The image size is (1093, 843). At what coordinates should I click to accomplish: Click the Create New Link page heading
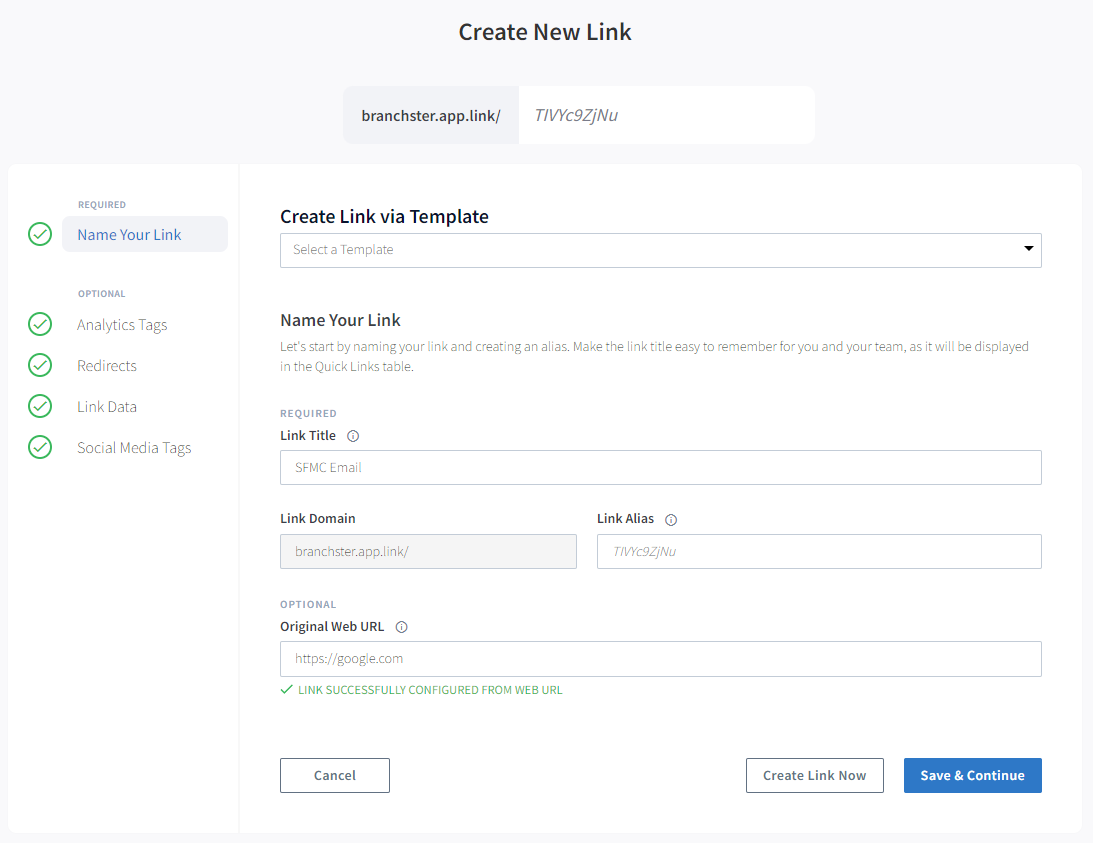(545, 32)
